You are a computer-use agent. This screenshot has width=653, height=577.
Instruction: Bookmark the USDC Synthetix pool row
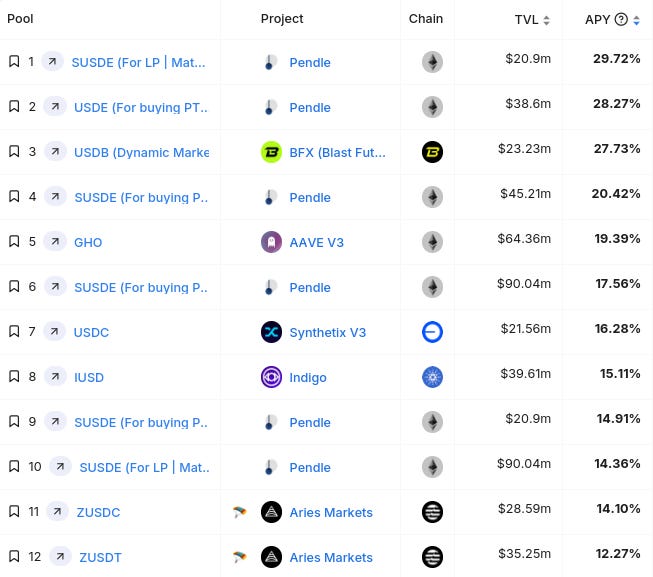14,331
